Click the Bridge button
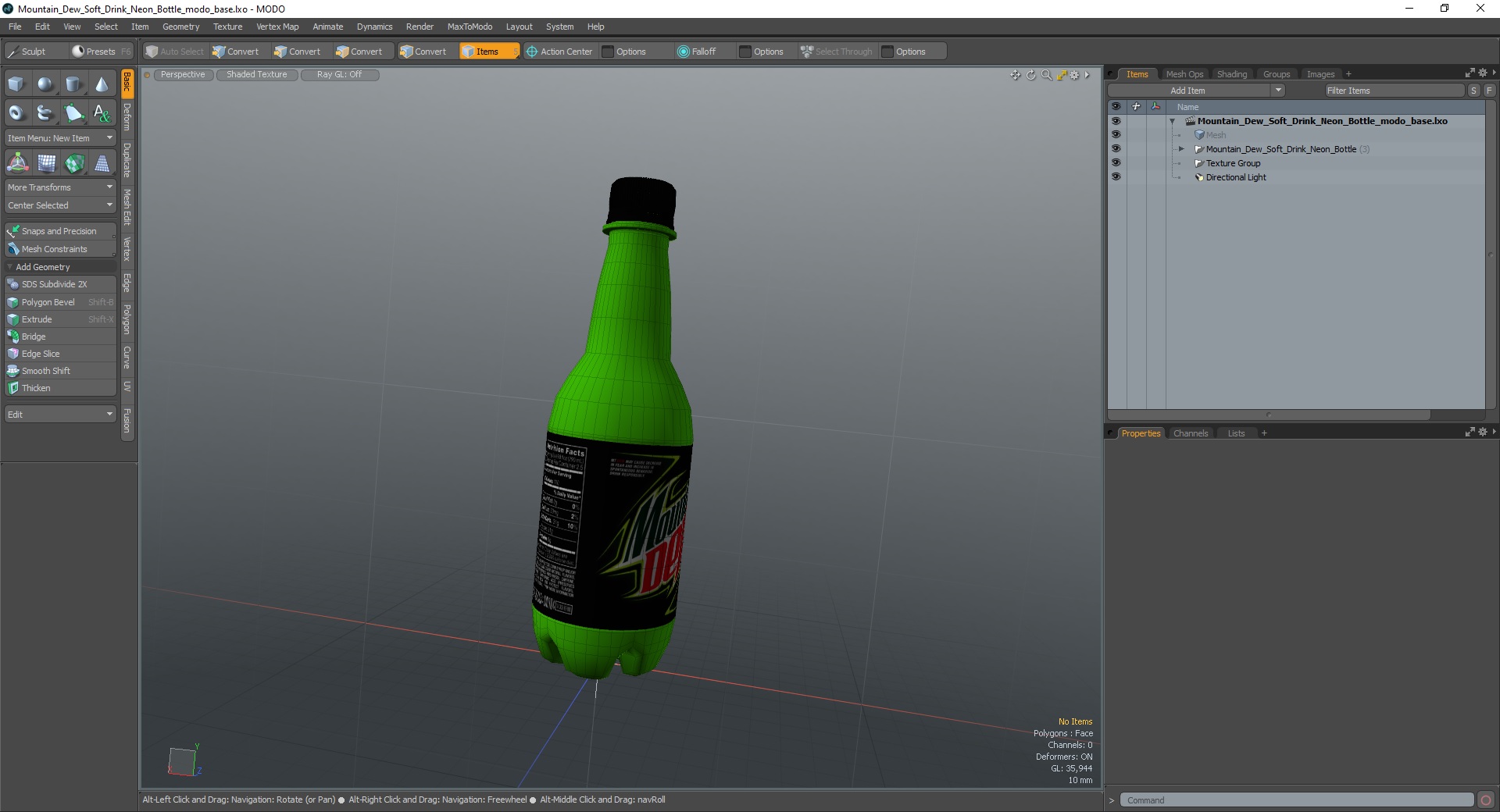 60,337
